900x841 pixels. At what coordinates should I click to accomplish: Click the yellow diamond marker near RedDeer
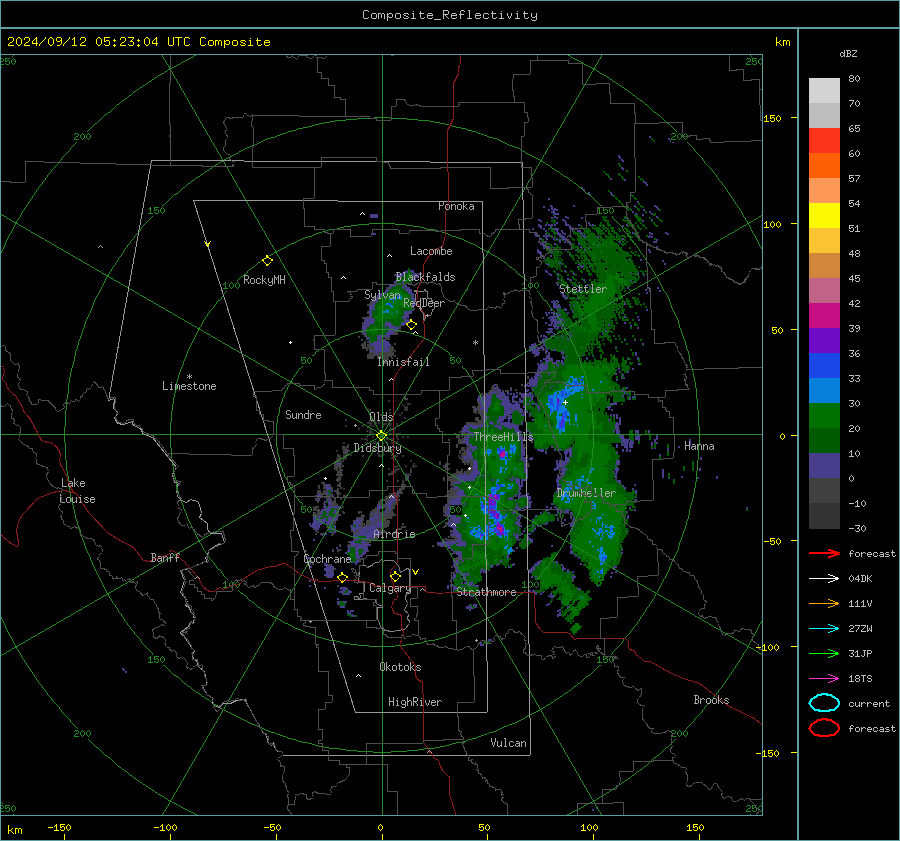click(411, 325)
